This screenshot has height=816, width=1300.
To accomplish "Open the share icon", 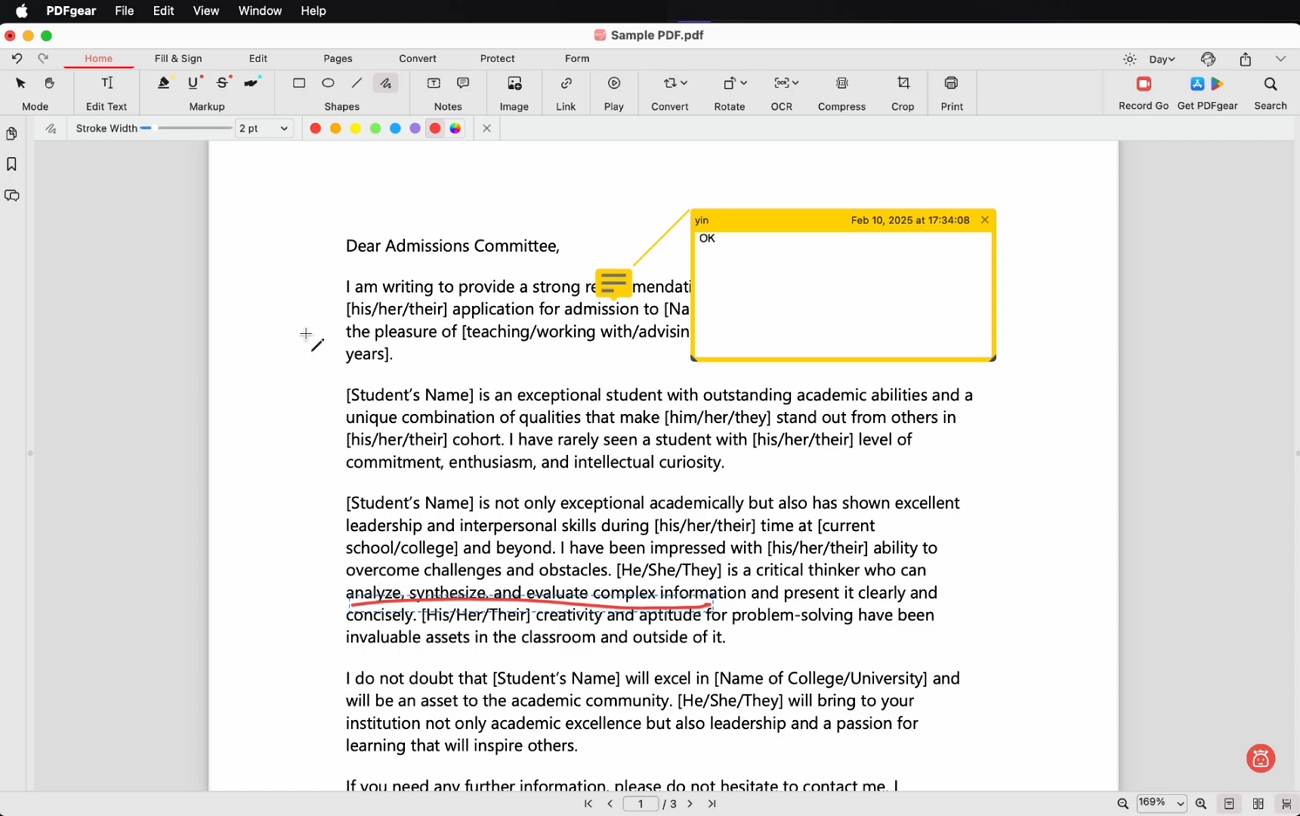I will click(1245, 60).
